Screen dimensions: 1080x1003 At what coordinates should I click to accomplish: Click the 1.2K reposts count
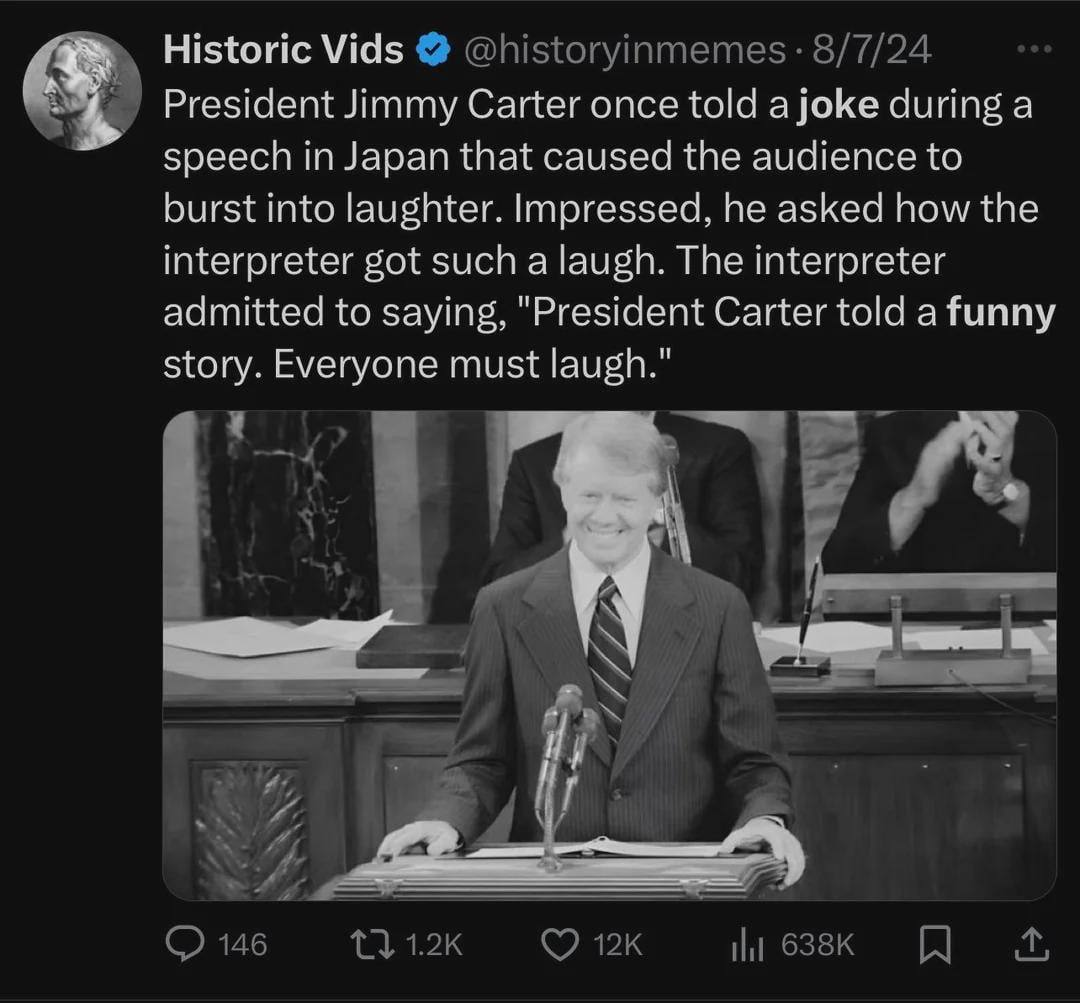434,944
